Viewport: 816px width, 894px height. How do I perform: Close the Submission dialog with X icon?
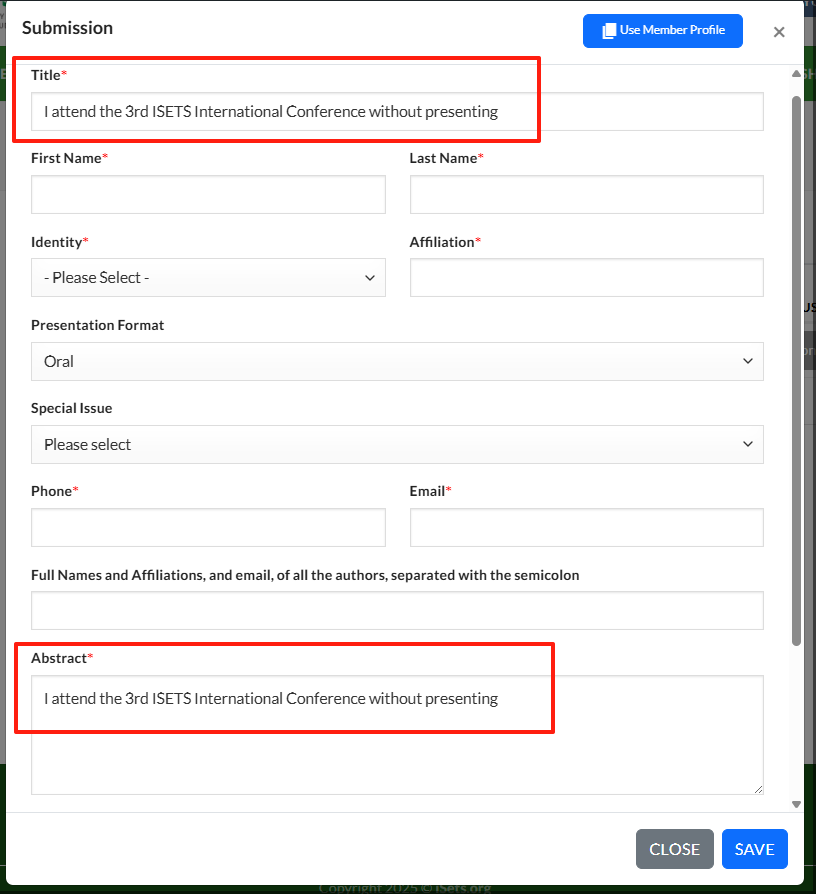click(779, 32)
